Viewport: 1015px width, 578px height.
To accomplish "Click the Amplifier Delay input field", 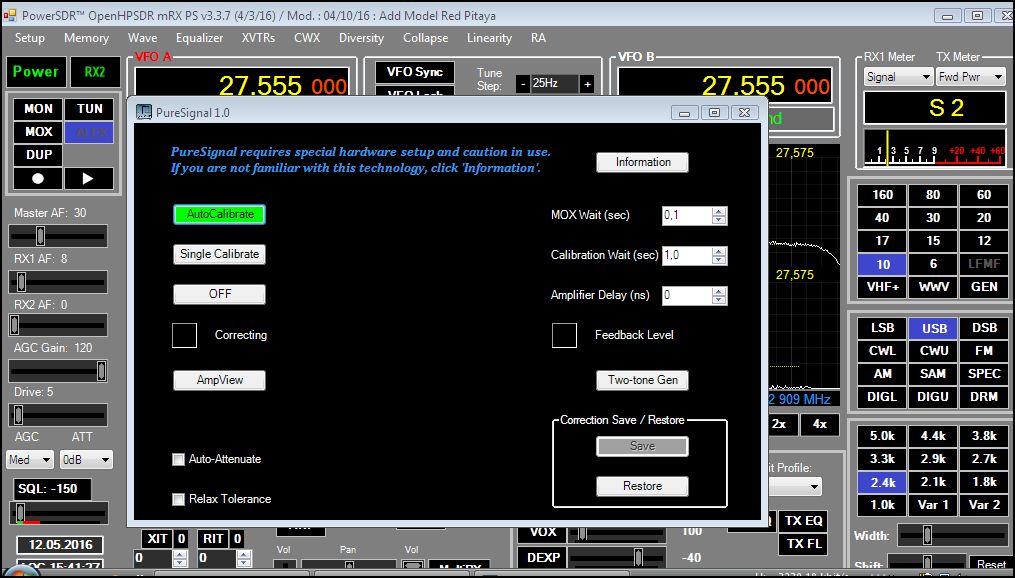I will [687, 296].
